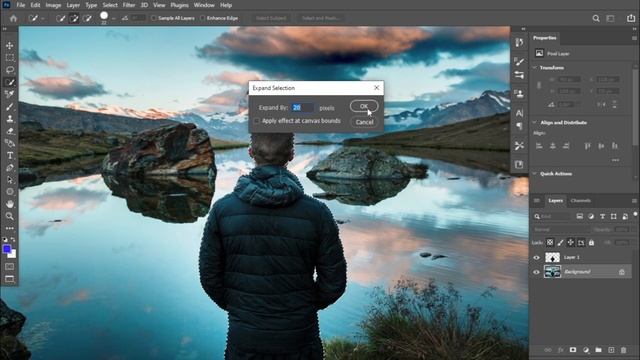Choose New Selection mode icon
Viewport: 640px width, 360px height.
(61, 18)
